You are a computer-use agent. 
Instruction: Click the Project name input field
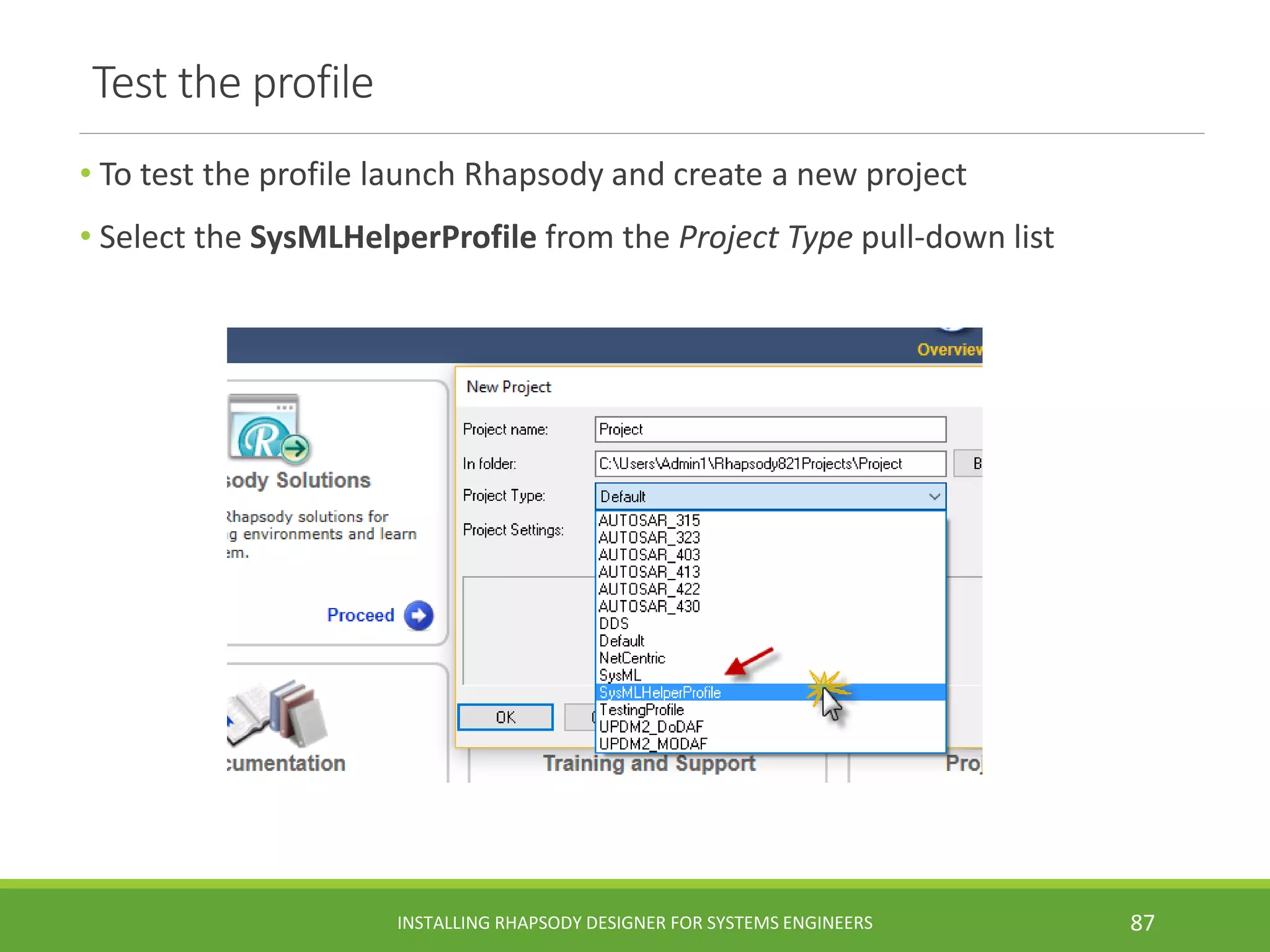tap(770, 430)
